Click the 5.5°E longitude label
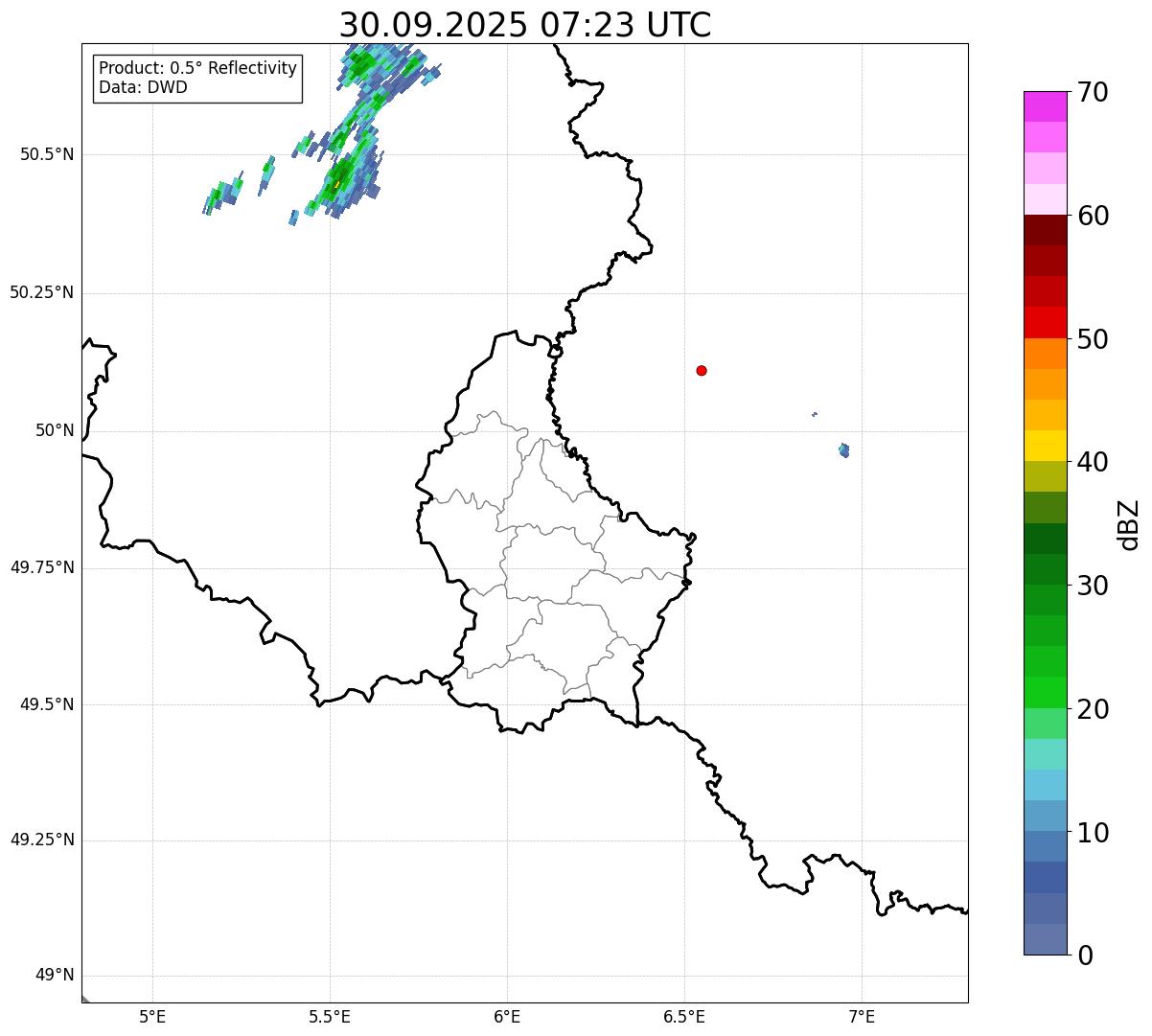 coord(330,1016)
